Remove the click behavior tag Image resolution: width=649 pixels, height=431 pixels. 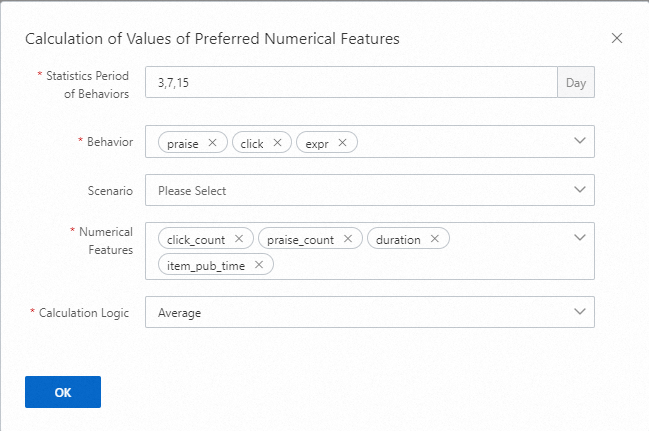coord(277,143)
